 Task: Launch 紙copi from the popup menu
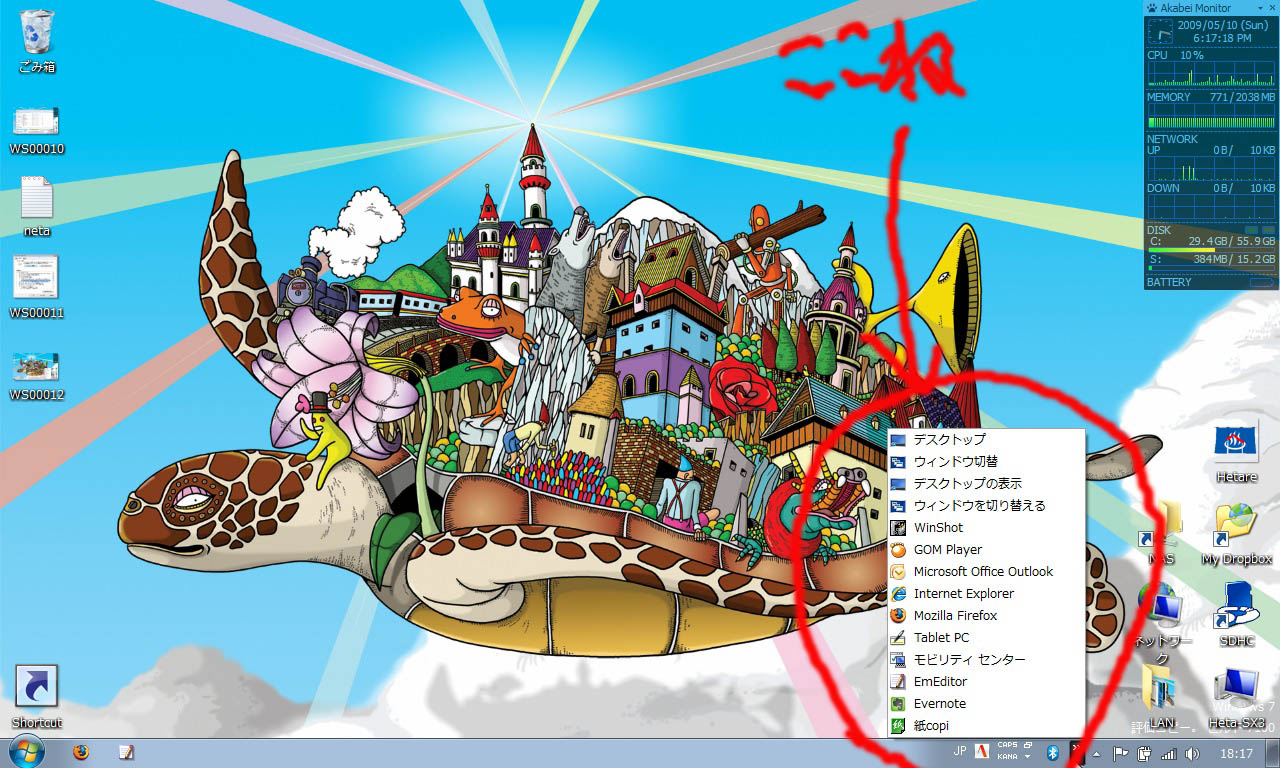(x=986, y=725)
